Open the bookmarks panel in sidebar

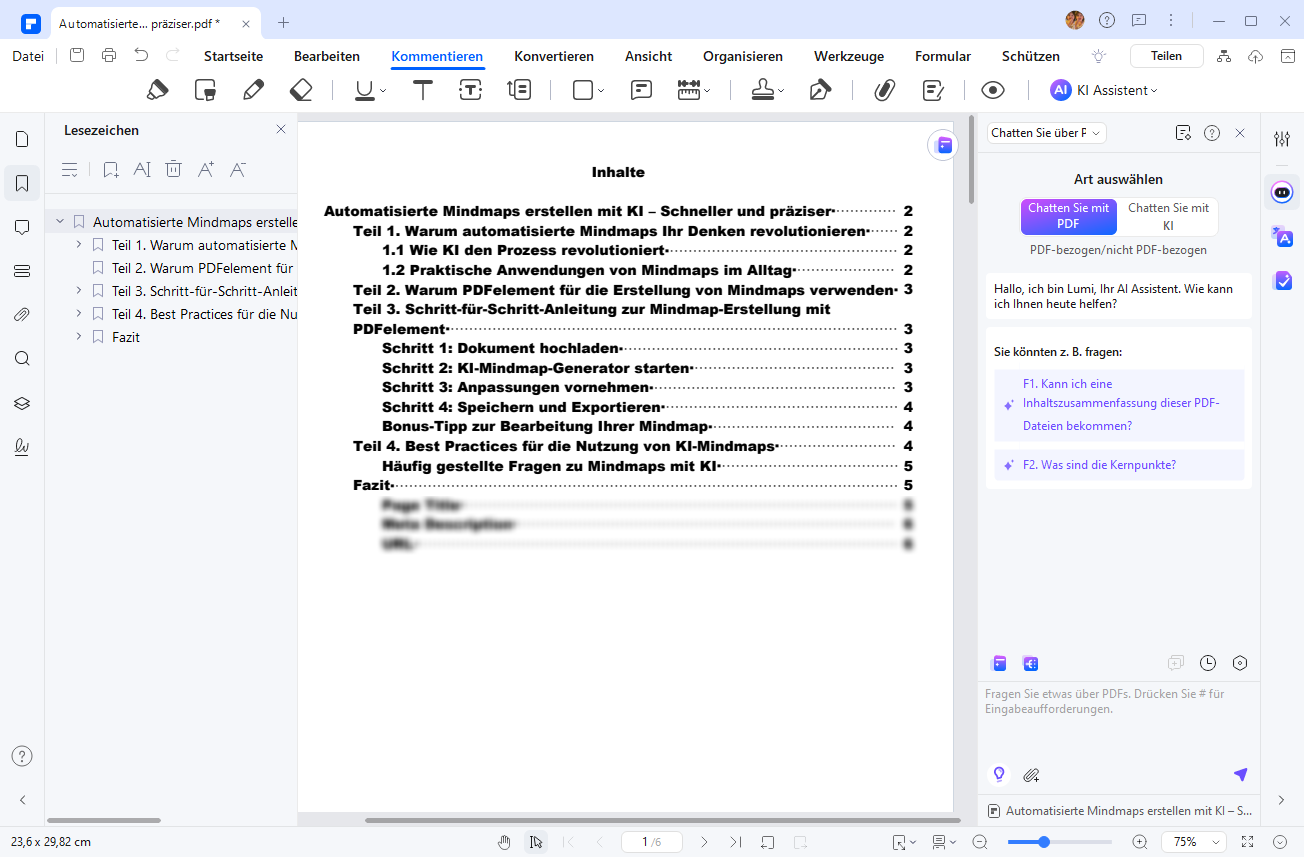click(x=22, y=183)
